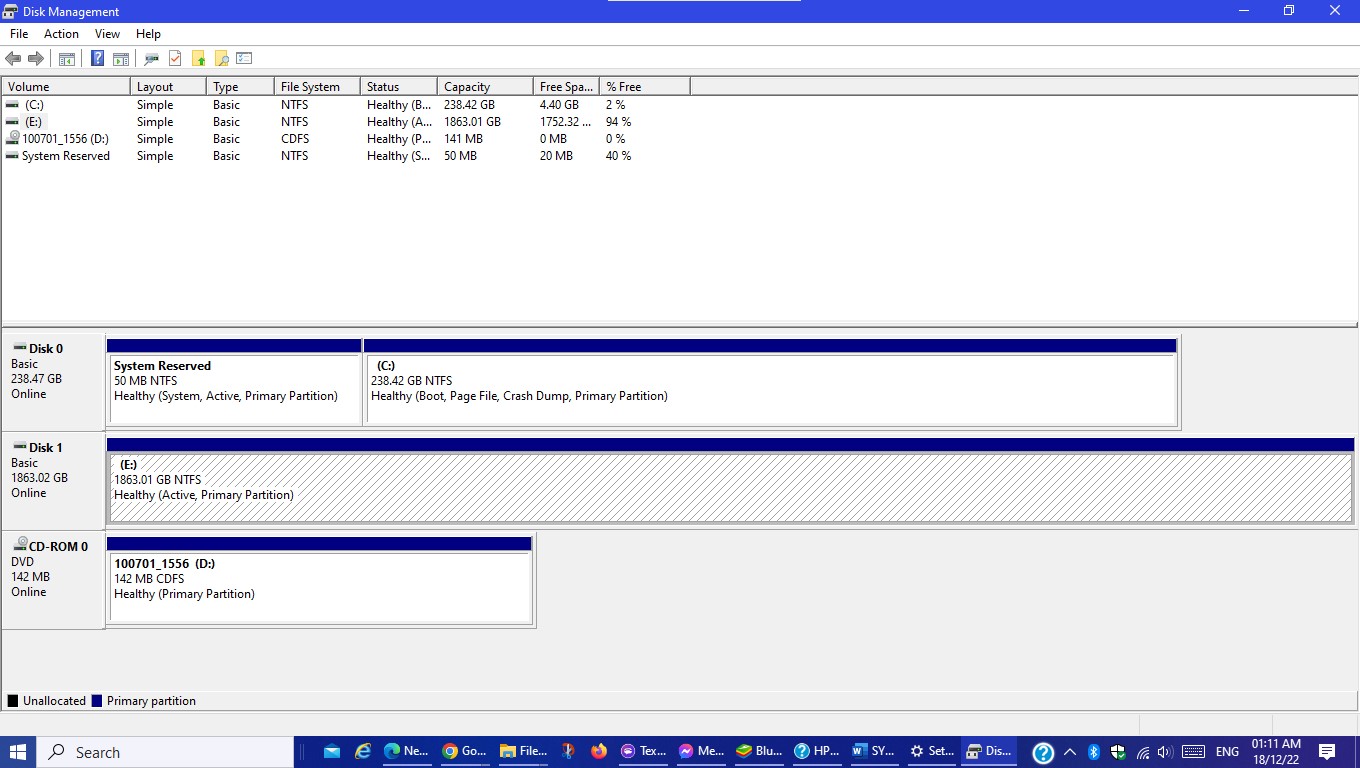Open the View menu

coord(107,33)
